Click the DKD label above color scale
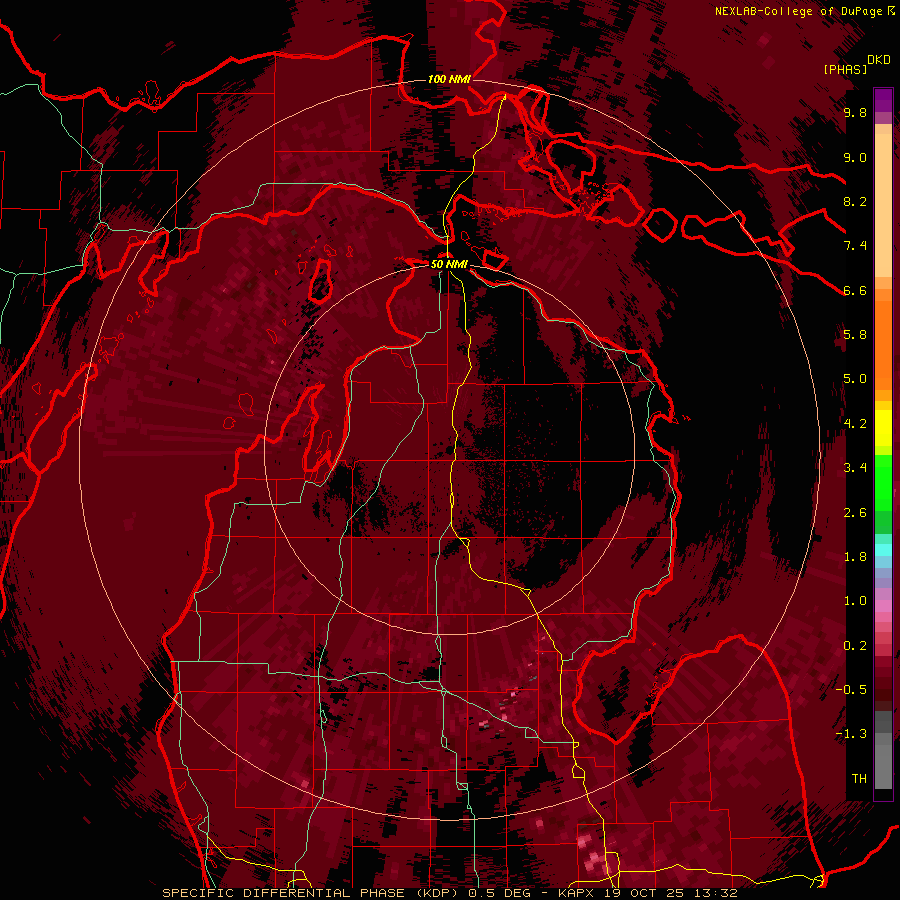This screenshot has height=900, width=900. pyautogui.click(x=879, y=60)
